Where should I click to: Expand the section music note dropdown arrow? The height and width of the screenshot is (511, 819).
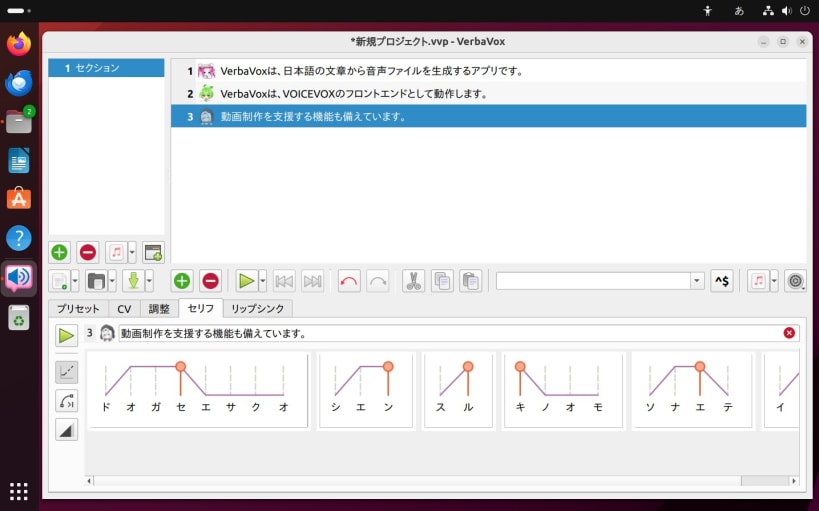[x=132, y=252]
